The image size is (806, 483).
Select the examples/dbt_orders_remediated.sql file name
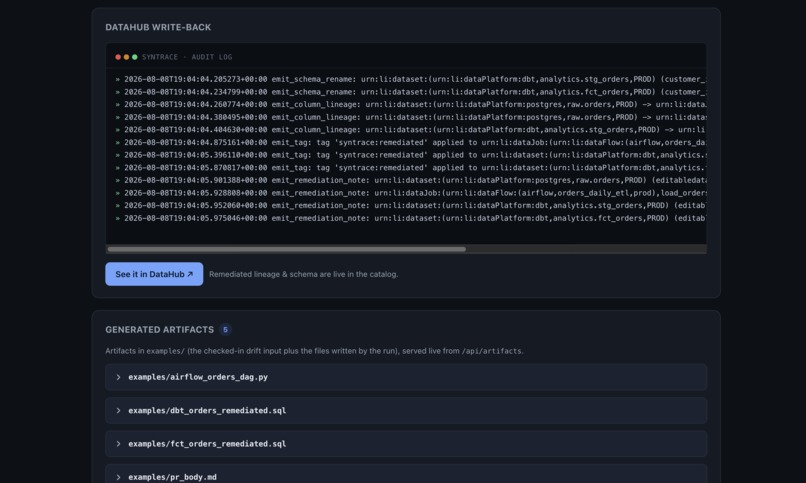tap(207, 411)
